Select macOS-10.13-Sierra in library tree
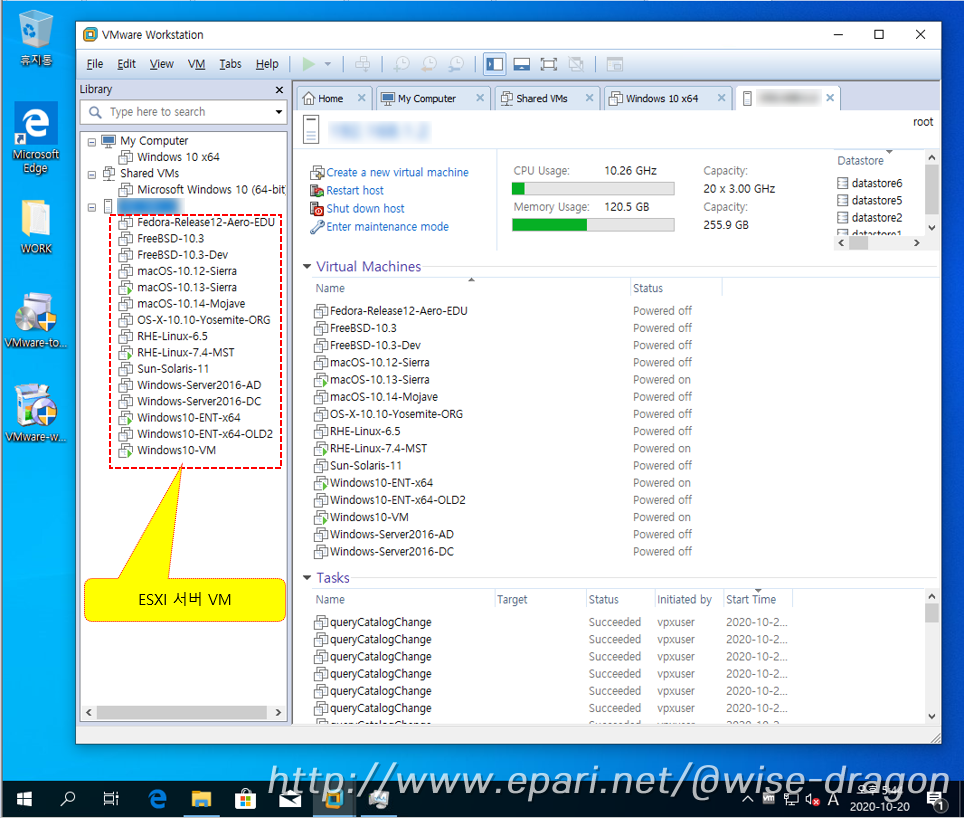The image size is (964, 818). [187, 287]
